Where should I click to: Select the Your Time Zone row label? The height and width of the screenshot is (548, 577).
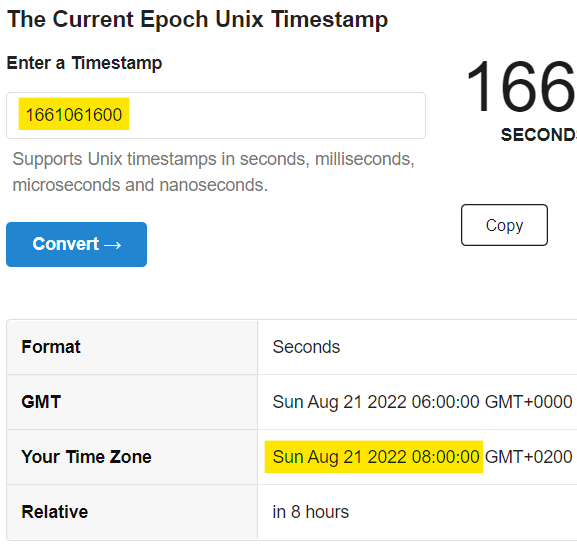click(x=86, y=457)
